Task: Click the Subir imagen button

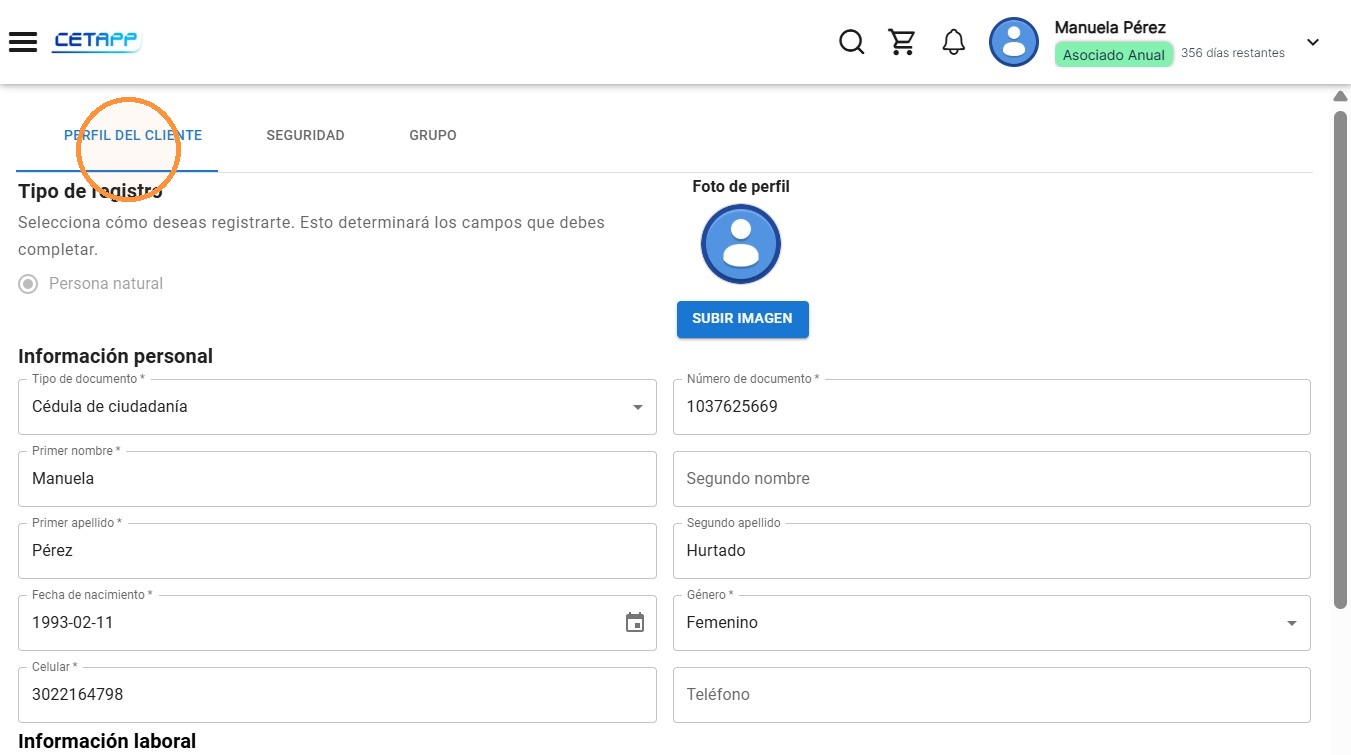Action: 743,319
